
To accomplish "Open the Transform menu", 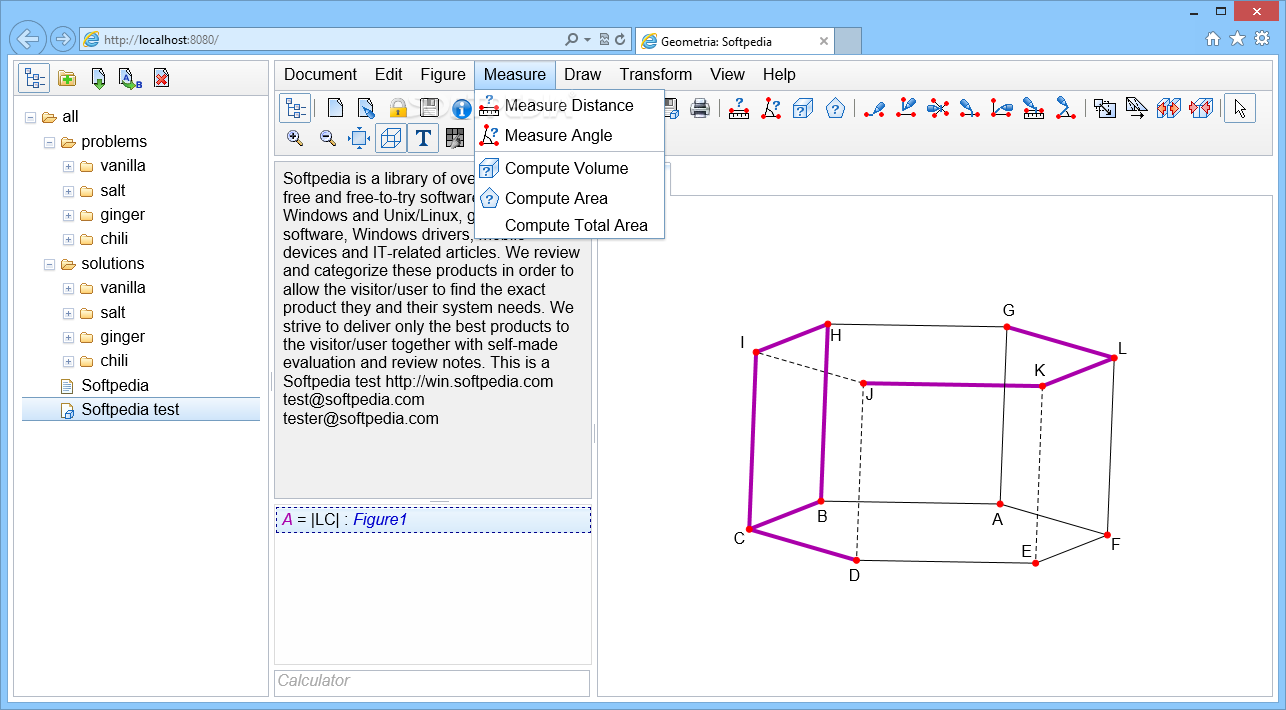I will tap(656, 74).
